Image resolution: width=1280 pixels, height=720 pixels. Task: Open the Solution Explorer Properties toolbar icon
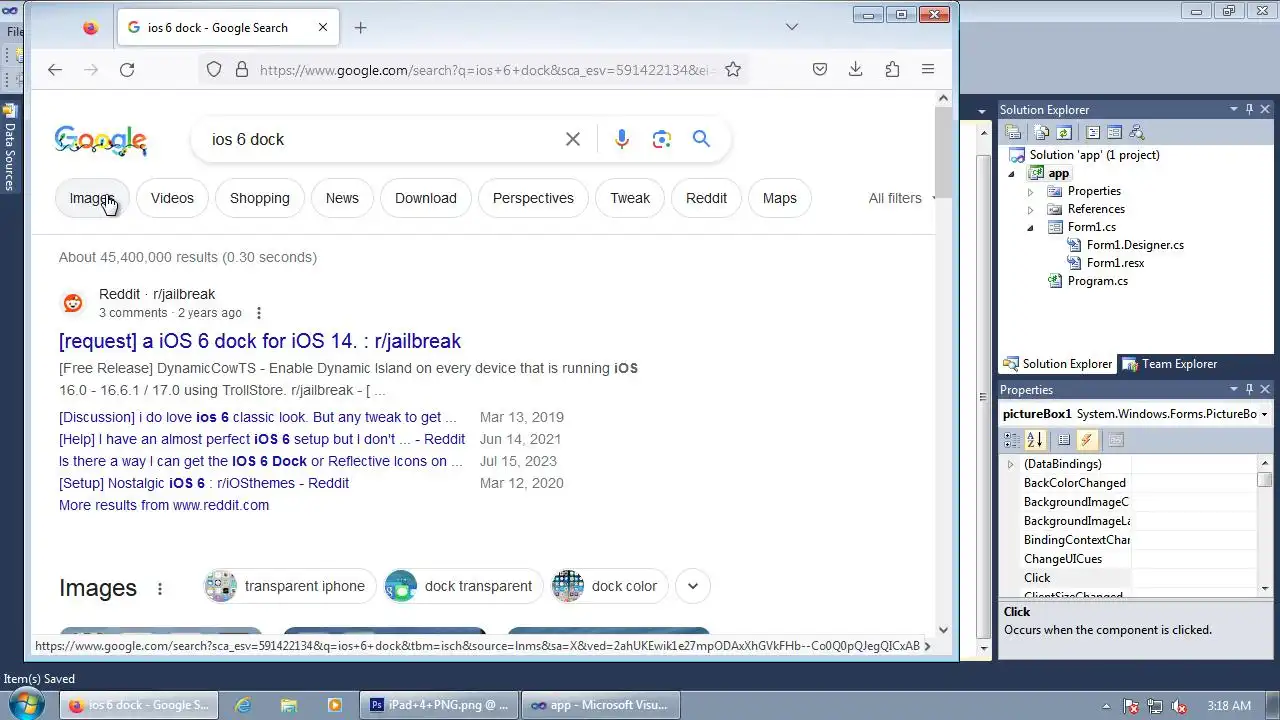coord(1013,132)
